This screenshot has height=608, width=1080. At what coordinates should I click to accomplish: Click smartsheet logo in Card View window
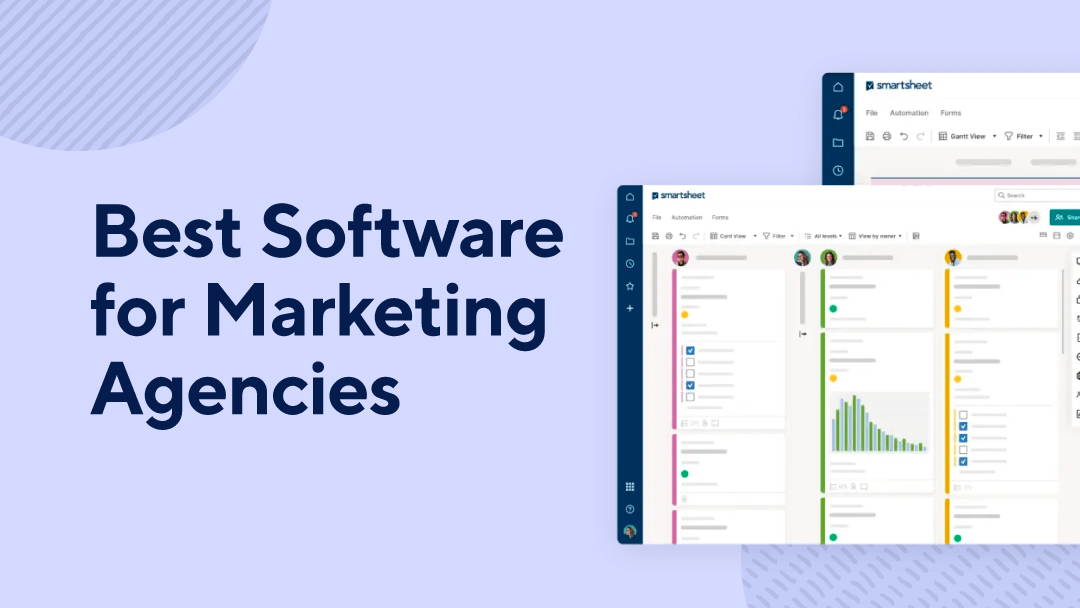[678, 196]
